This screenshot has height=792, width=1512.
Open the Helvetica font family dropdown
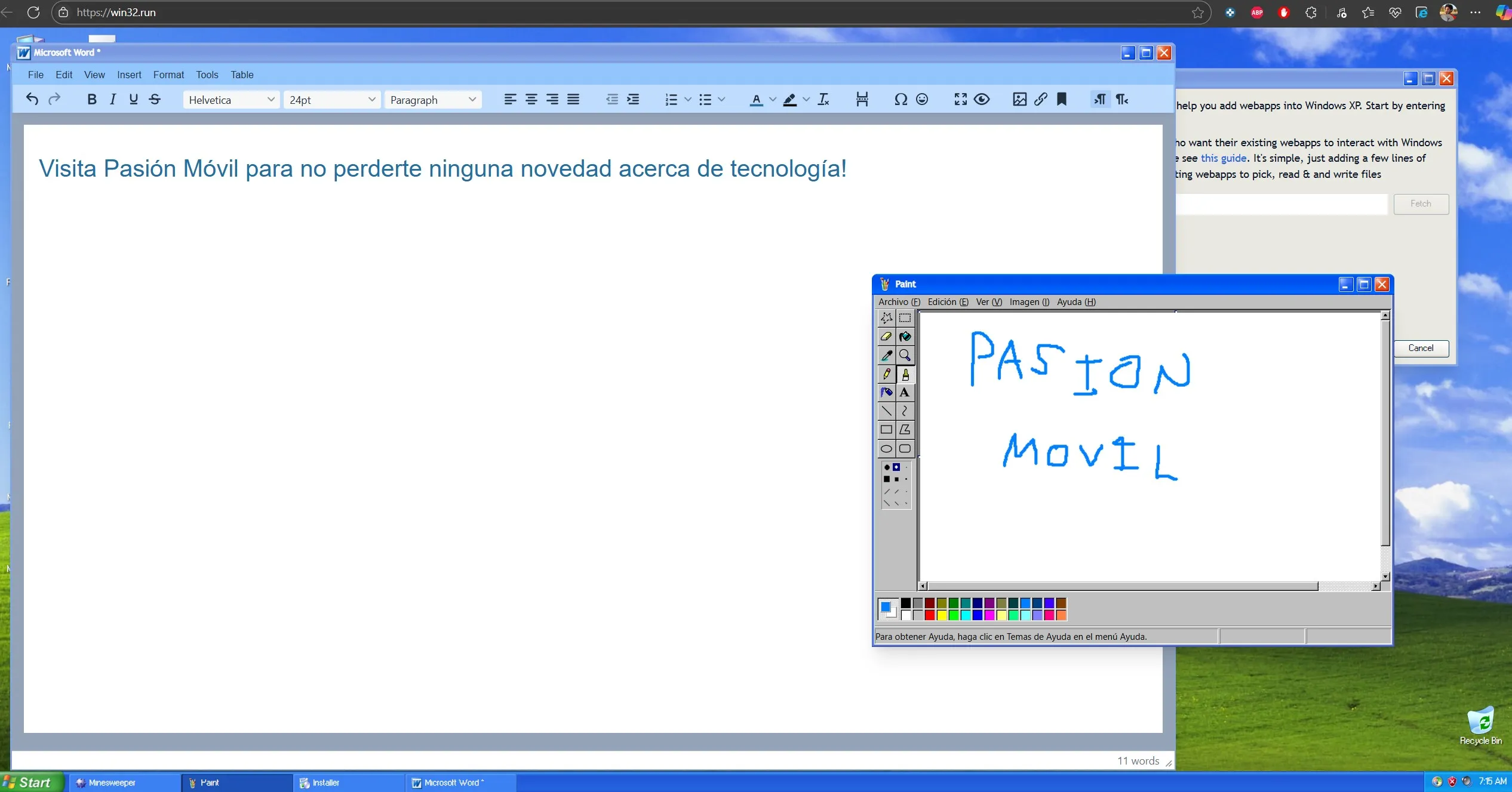[x=231, y=100]
